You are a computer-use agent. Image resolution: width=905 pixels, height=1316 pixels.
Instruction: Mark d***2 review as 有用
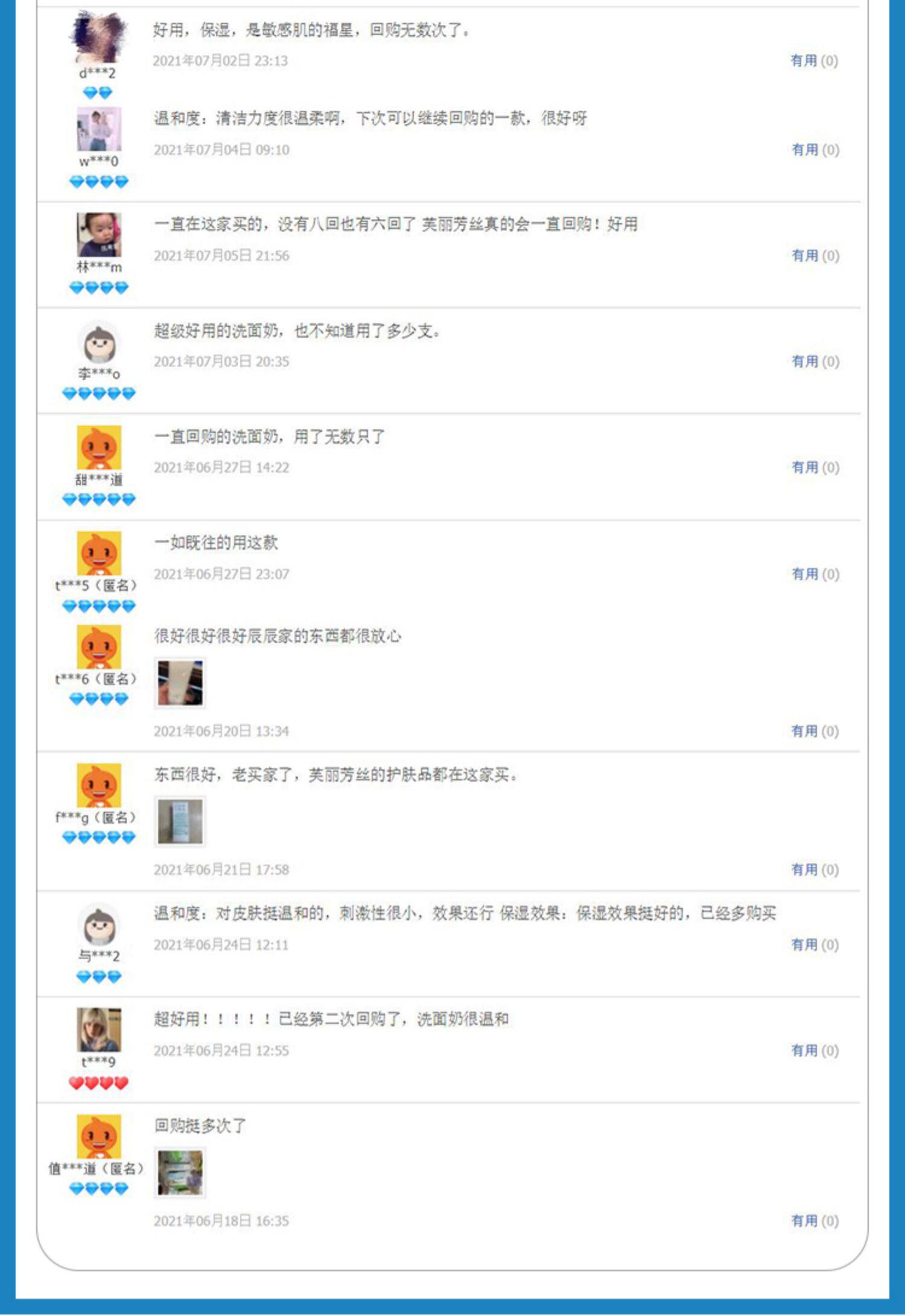click(x=814, y=60)
